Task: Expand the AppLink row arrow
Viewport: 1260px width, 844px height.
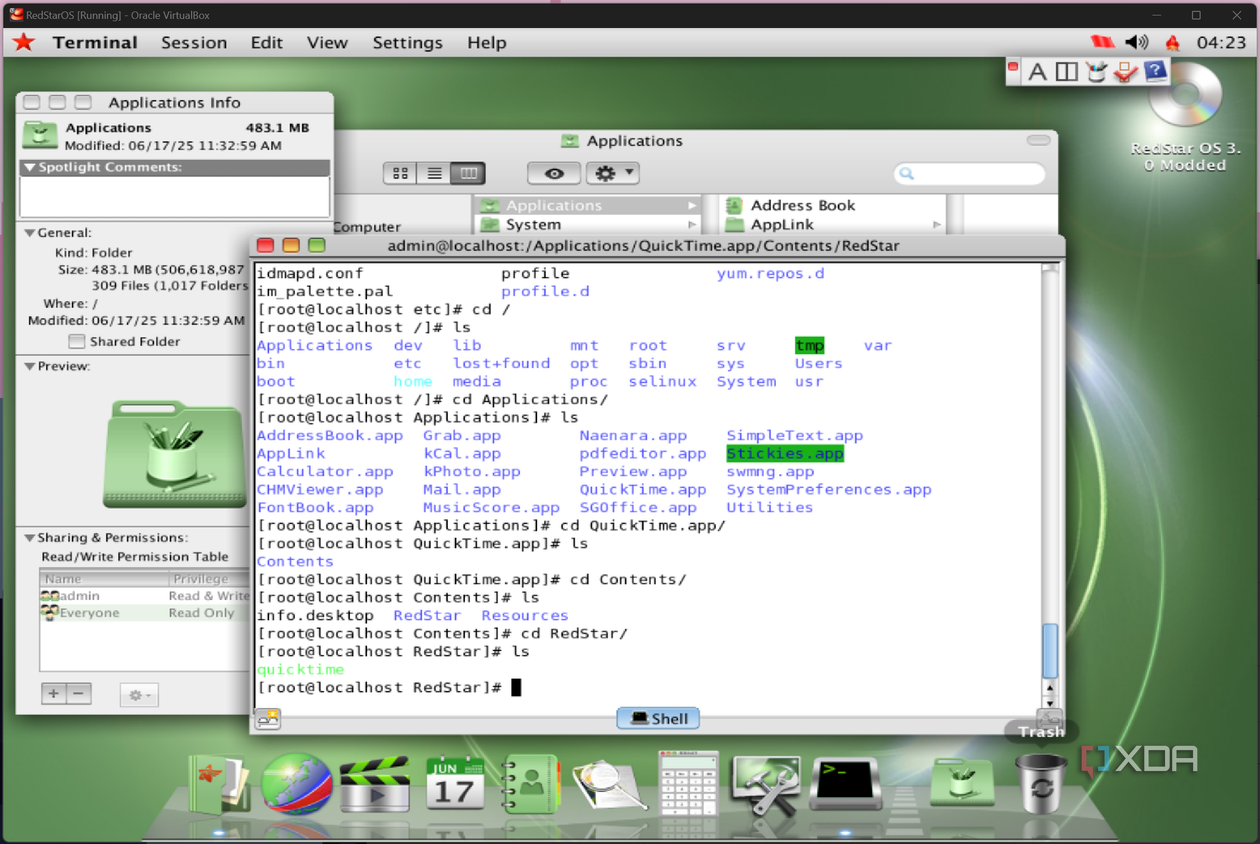Action: pyautogui.click(x=937, y=225)
